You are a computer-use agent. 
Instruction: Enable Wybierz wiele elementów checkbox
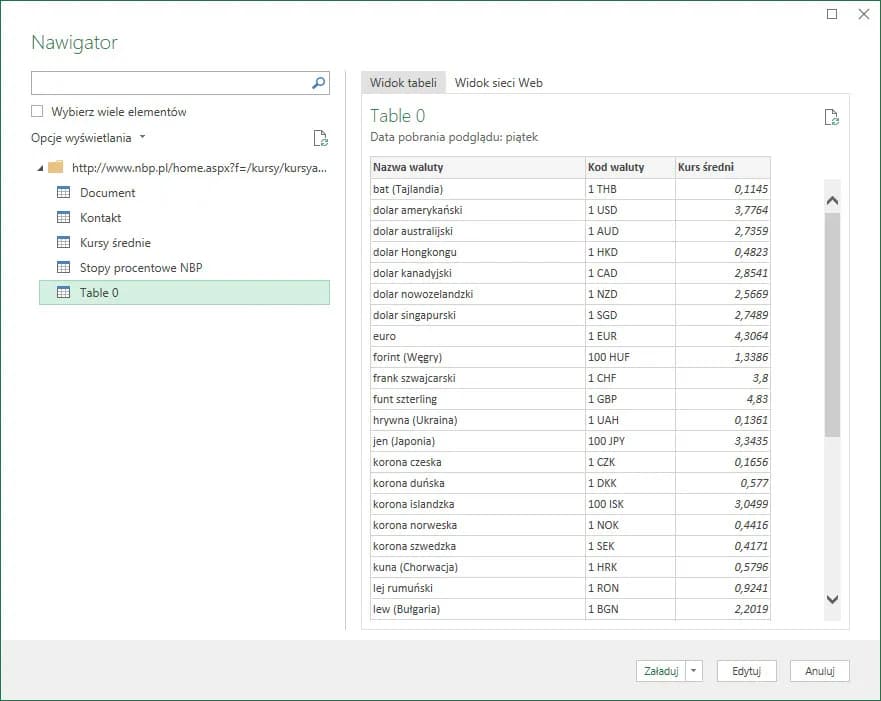pos(38,112)
